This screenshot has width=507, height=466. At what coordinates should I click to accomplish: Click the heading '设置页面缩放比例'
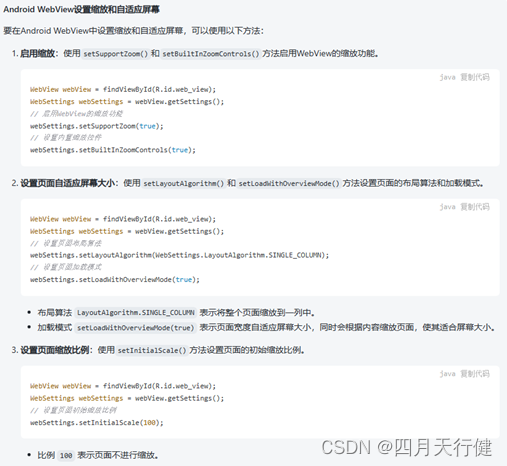click(55, 350)
